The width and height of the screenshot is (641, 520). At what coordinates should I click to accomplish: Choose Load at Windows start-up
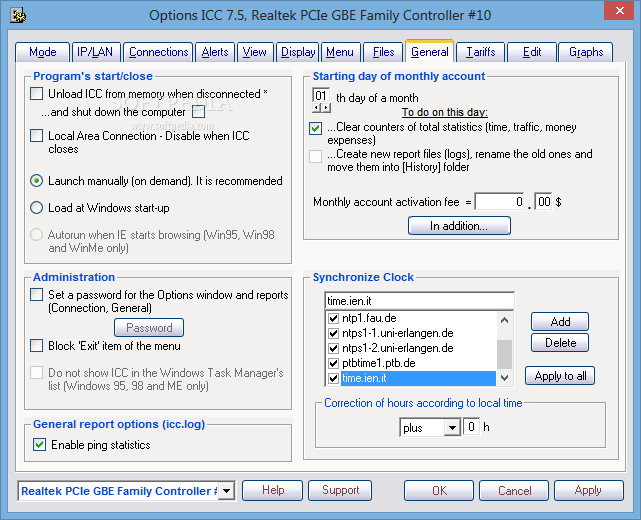click(x=36, y=208)
